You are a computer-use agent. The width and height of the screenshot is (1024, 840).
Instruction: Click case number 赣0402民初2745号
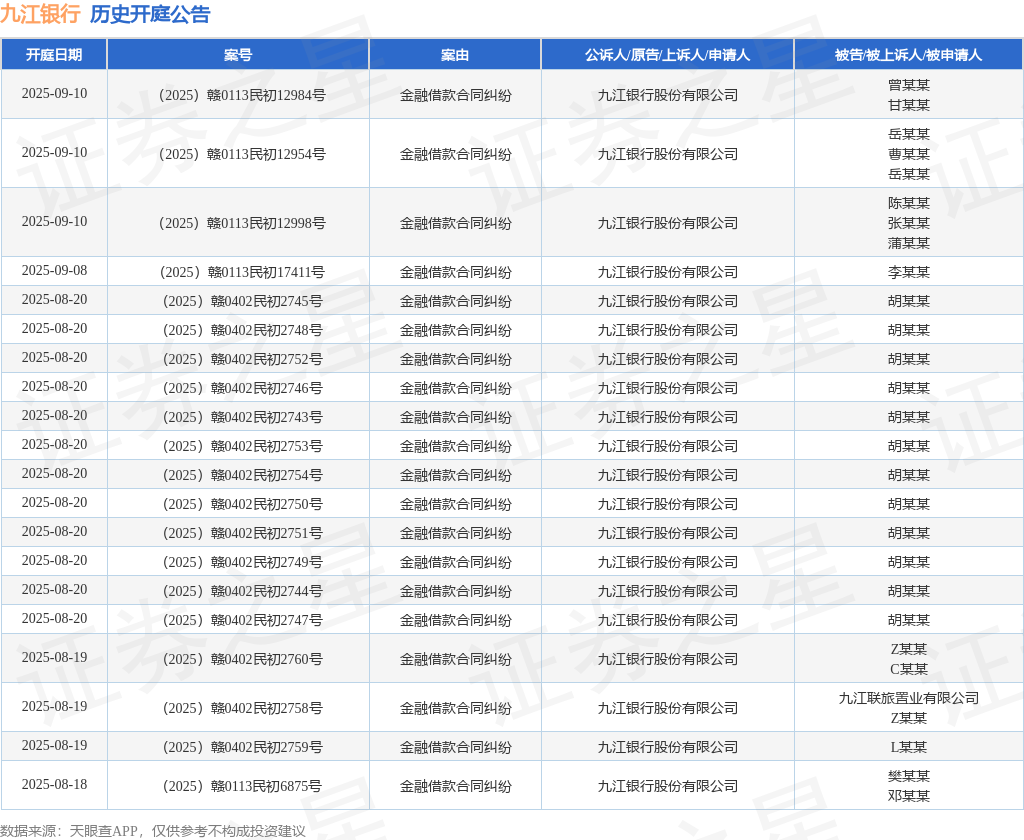[x=242, y=301]
